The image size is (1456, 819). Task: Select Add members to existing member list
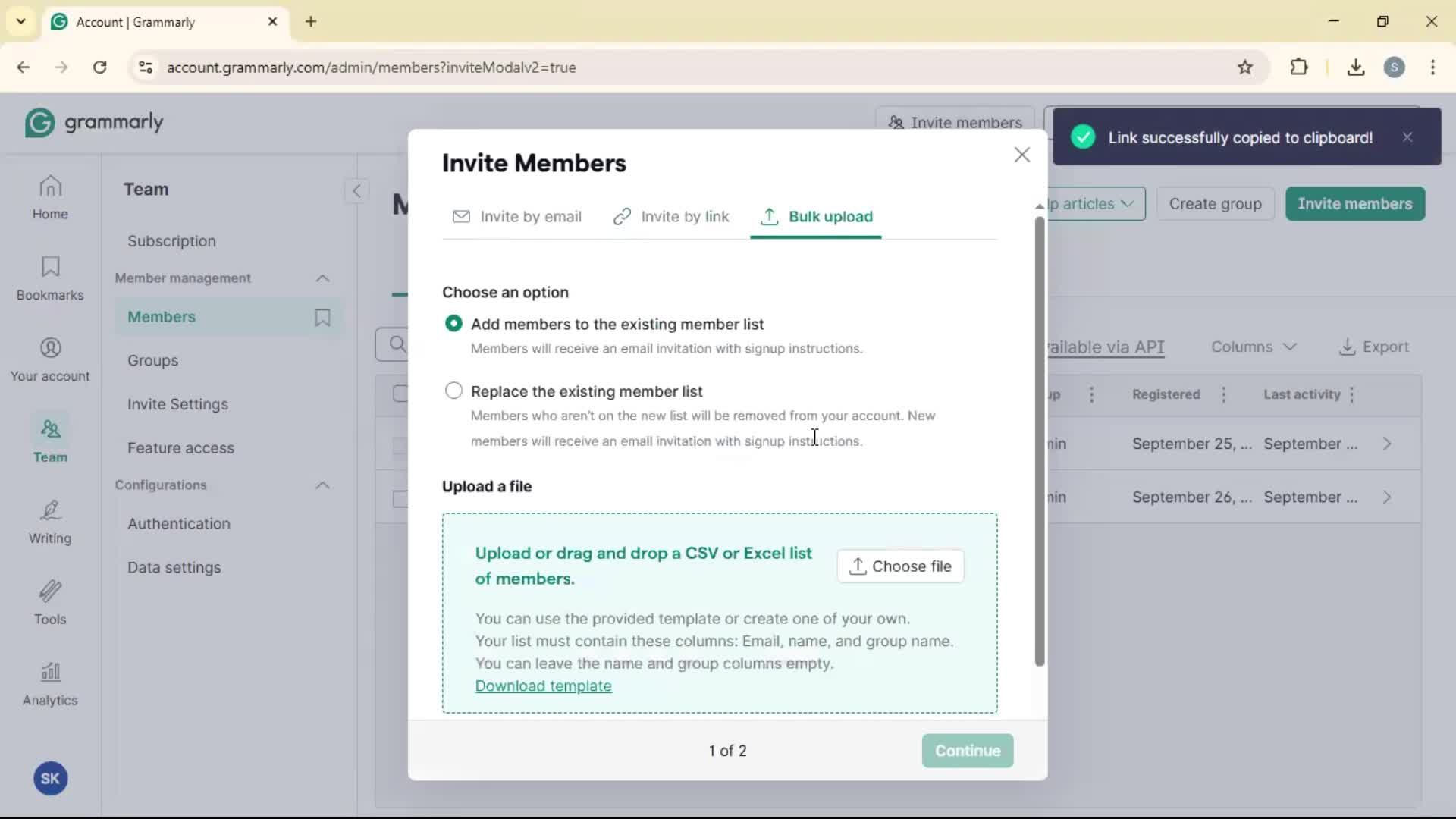click(454, 324)
